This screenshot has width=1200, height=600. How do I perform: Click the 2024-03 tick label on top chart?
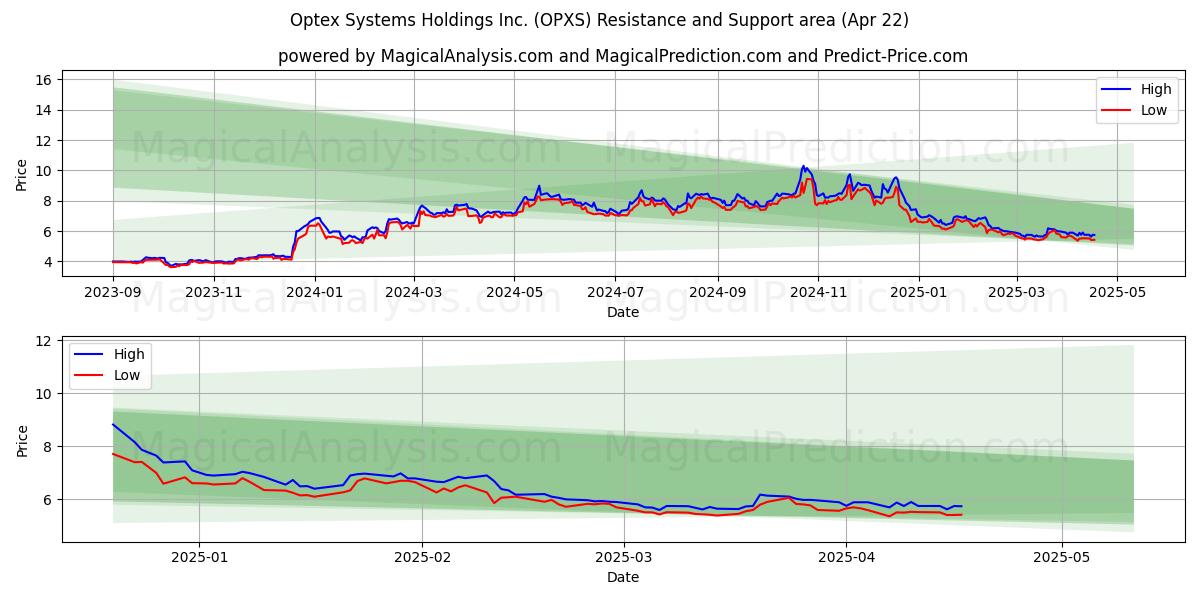(414, 292)
